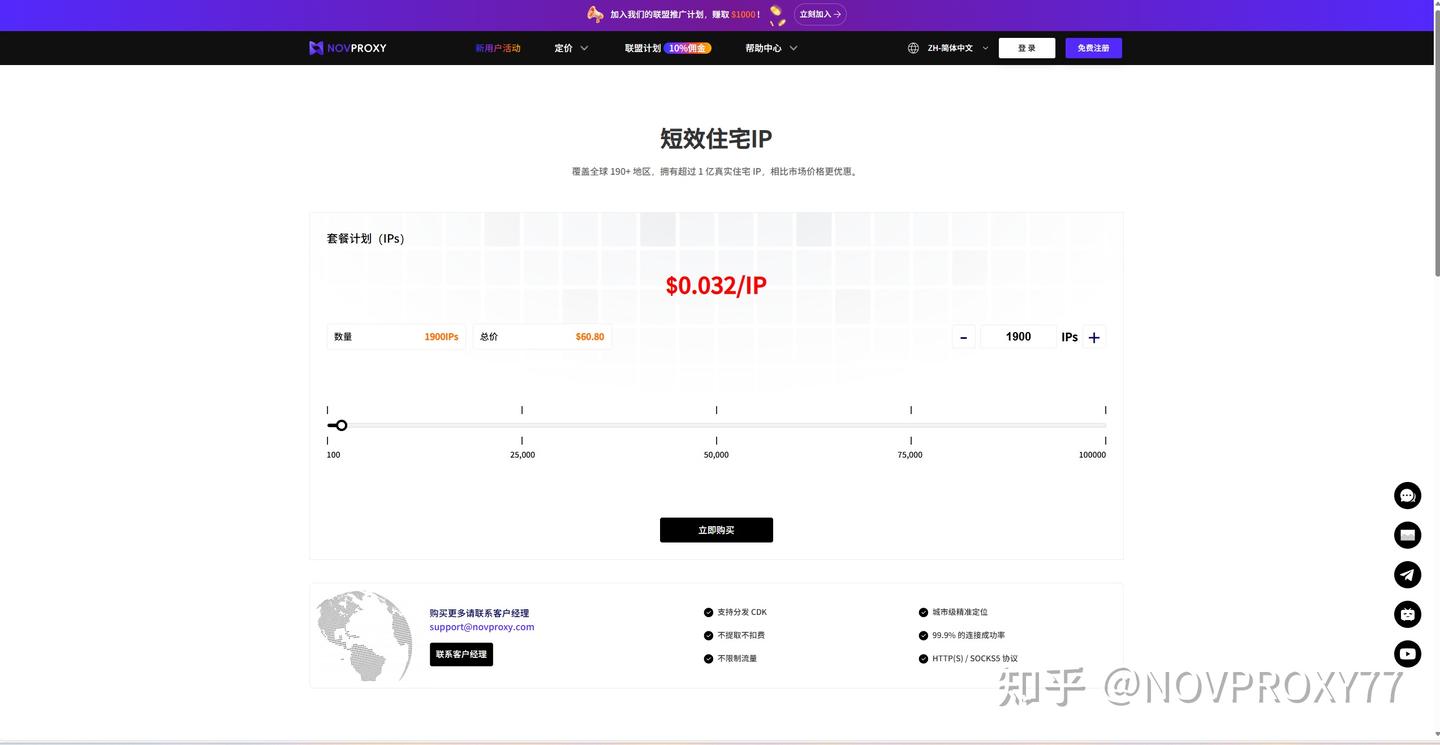Open the 联盟计划 10%佣金 menu item
The height and width of the screenshot is (745, 1440).
tap(667, 47)
